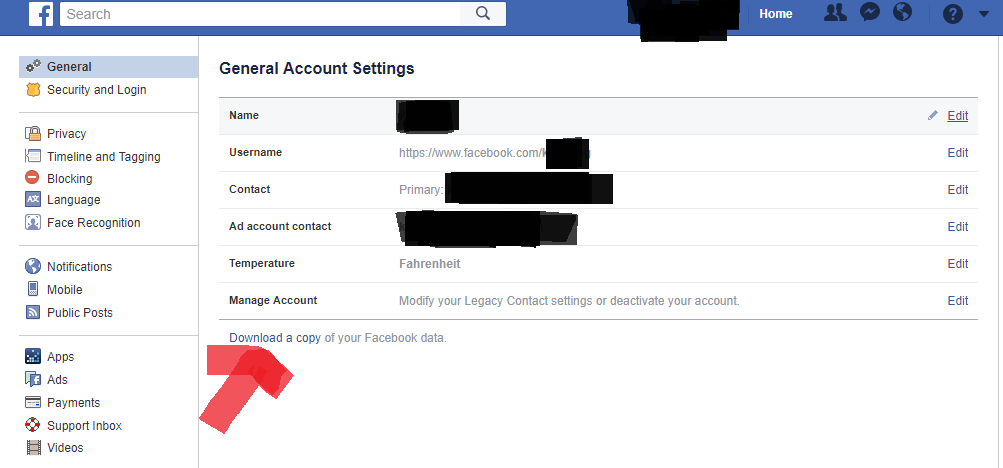
Task: Click the Ad account contact label
Action: click(x=280, y=226)
